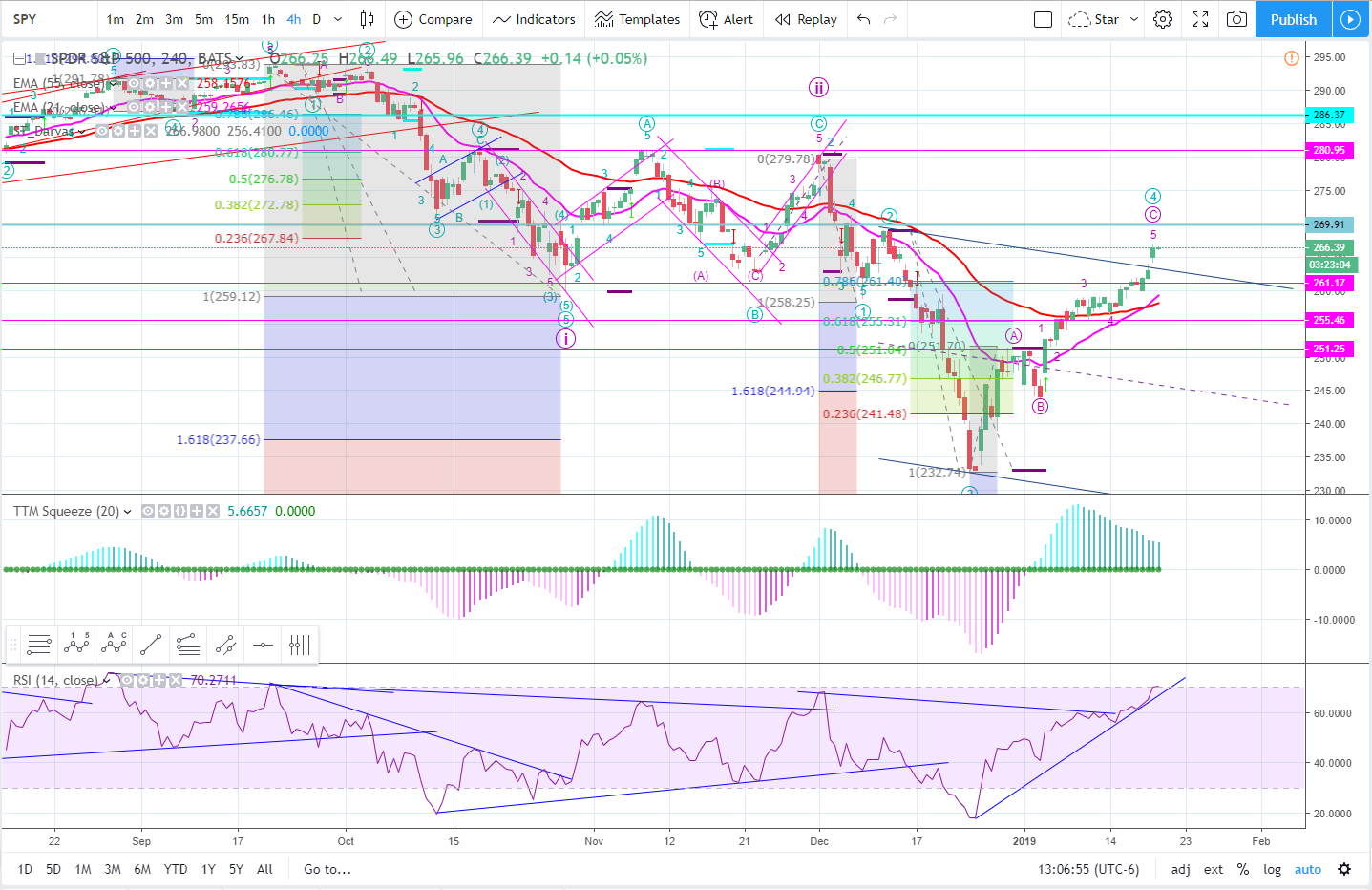
Task: Toggle adj adjusted data
Action: click(x=1181, y=869)
